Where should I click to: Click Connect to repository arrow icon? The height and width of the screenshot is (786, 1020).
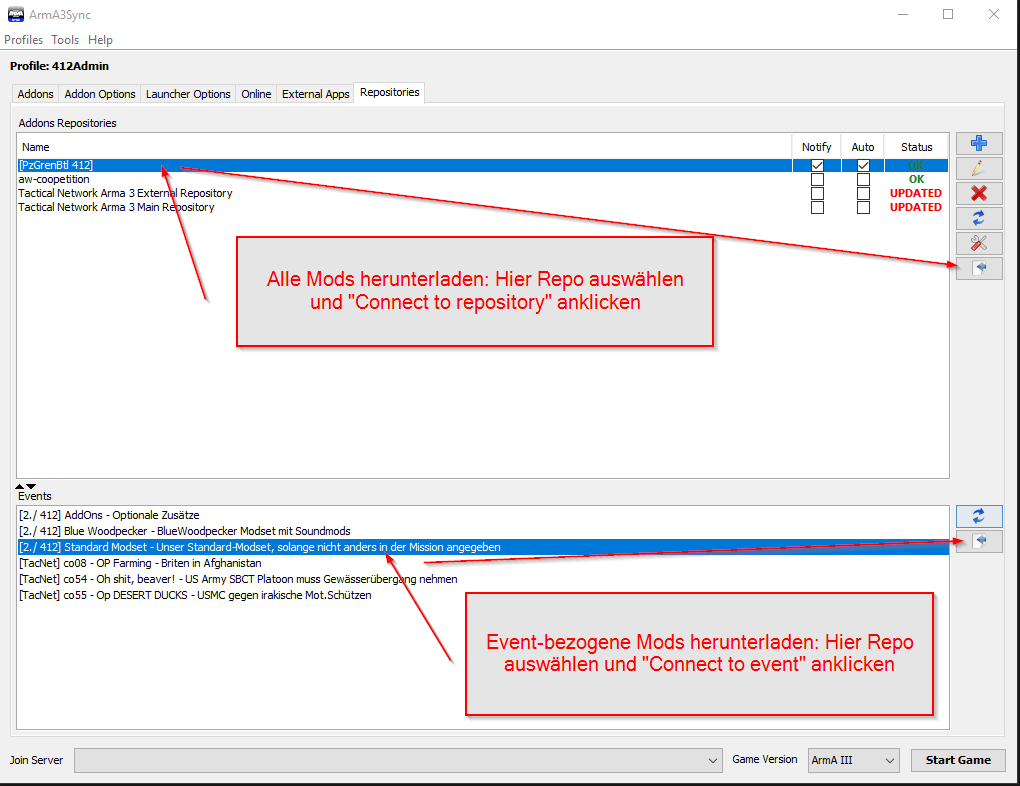(x=980, y=268)
